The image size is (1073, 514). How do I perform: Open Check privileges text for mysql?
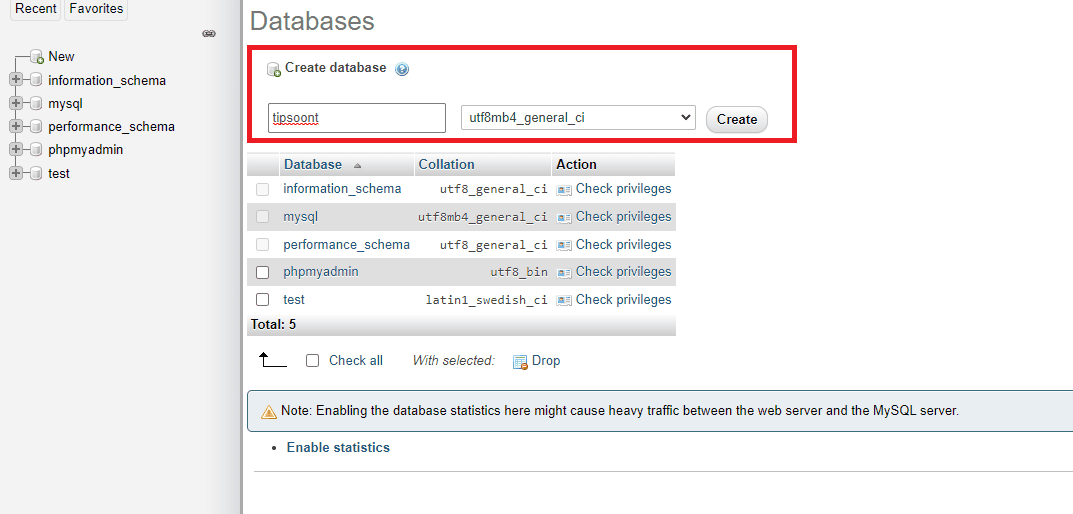(x=623, y=217)
